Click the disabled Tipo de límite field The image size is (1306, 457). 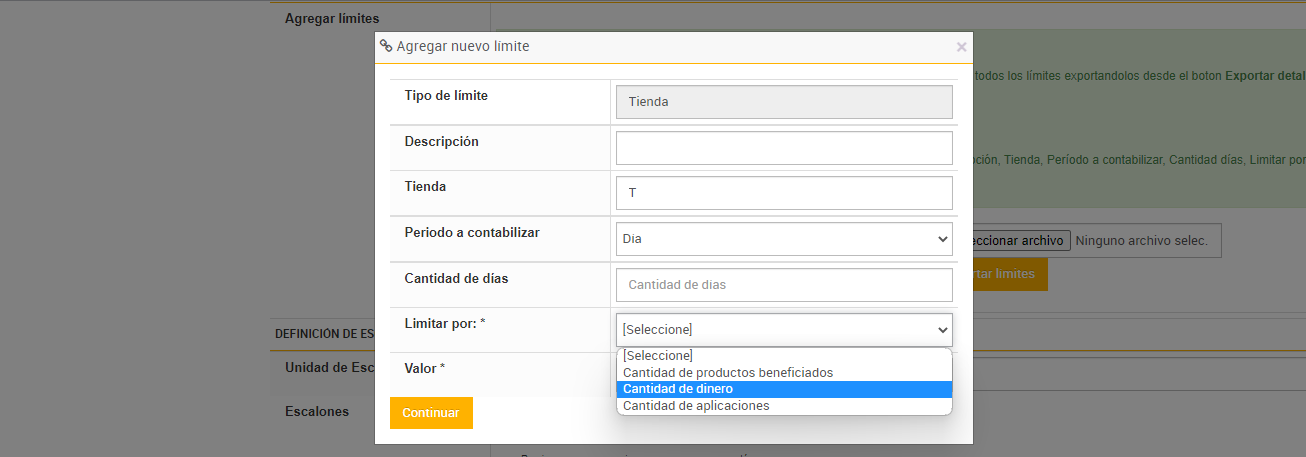[784, 102]
